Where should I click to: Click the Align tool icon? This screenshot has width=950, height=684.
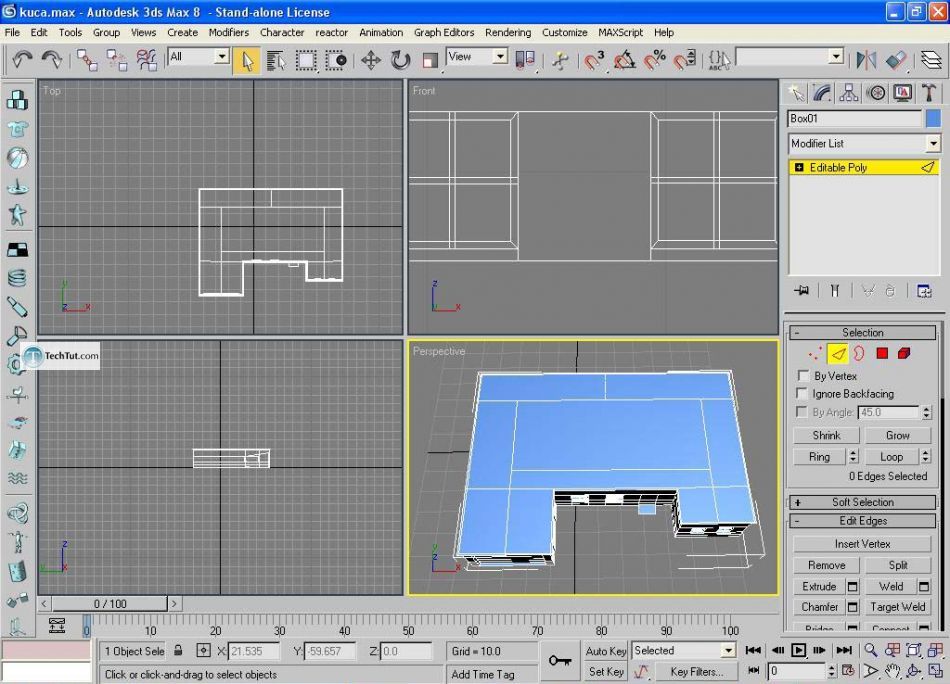895,60
